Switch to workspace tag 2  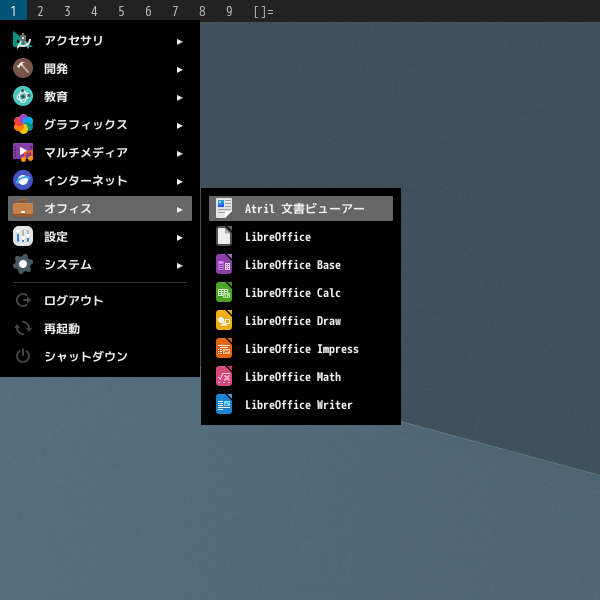pos(40,11)
